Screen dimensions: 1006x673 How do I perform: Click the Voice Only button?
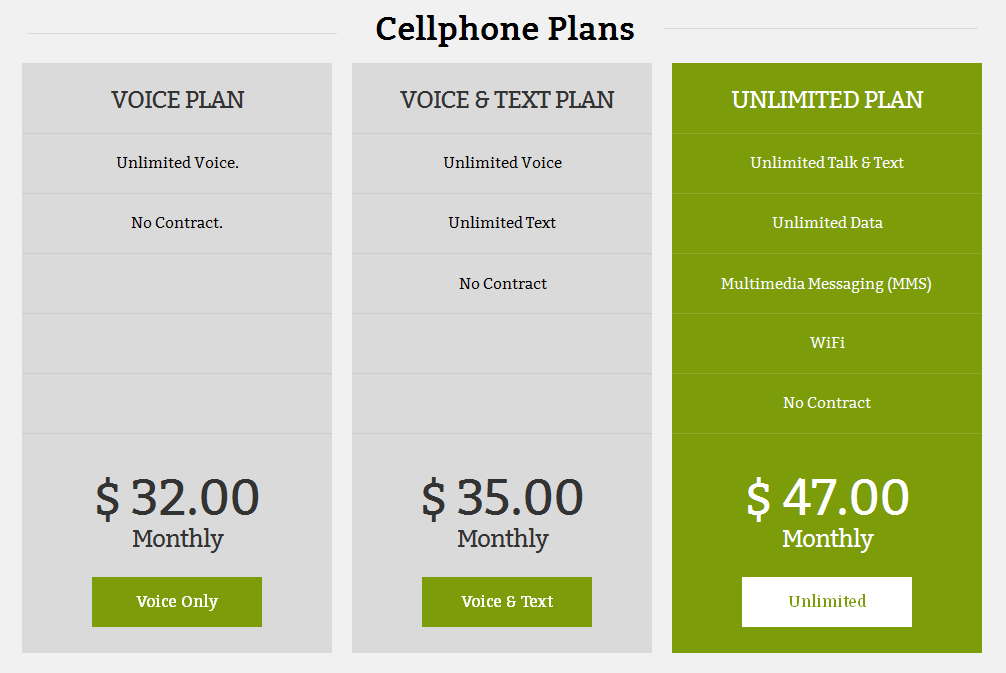click(177, 602)
